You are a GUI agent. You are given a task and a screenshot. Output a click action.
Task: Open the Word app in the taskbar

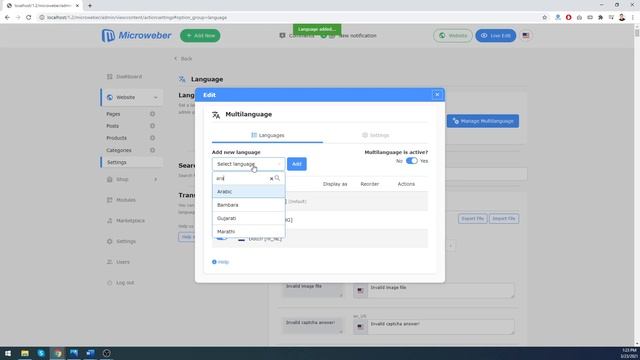(90, 353)
